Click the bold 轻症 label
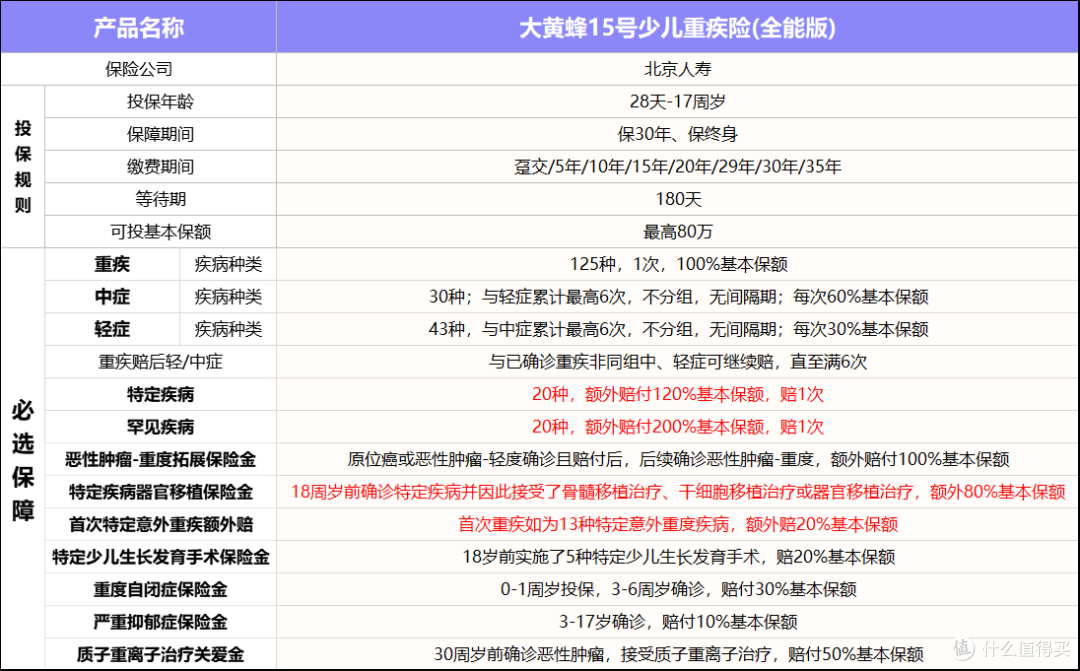 (112, 329)
